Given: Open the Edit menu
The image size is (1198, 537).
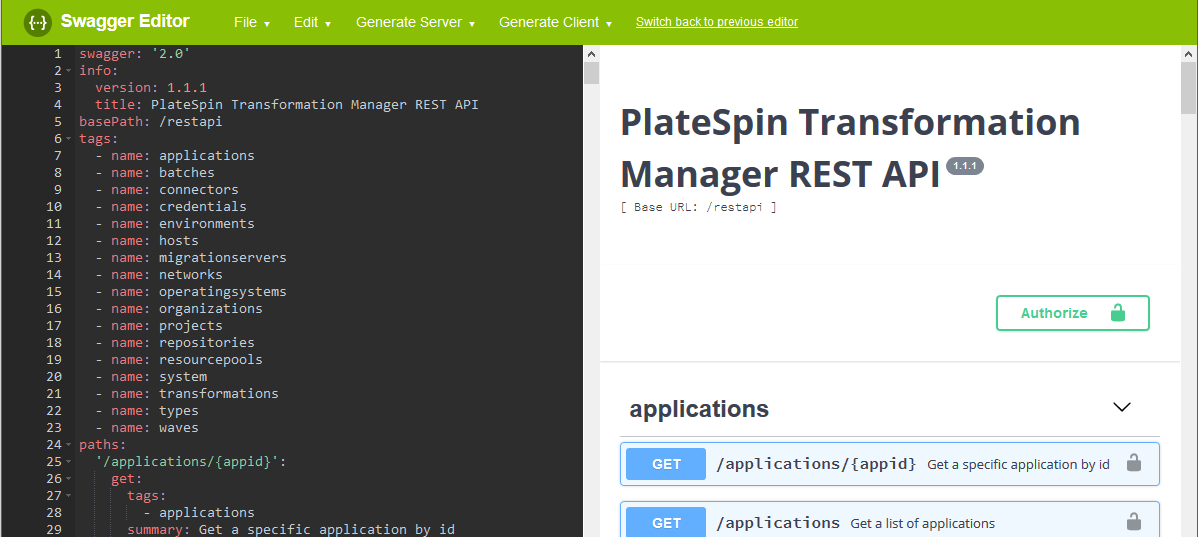Looking at the screenshot, I should point(312,22).
